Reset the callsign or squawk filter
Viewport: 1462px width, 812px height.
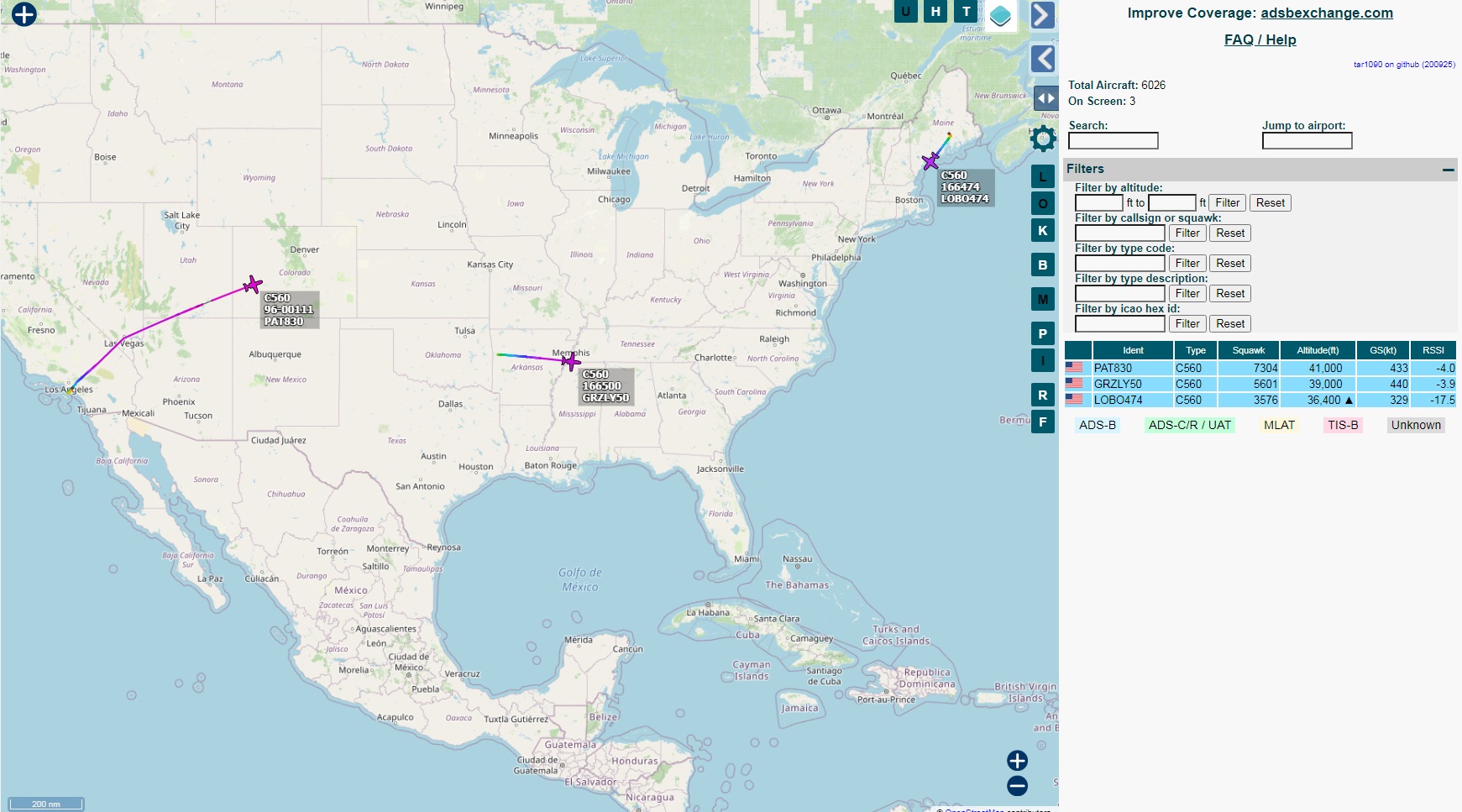(x=1230, y=233)
